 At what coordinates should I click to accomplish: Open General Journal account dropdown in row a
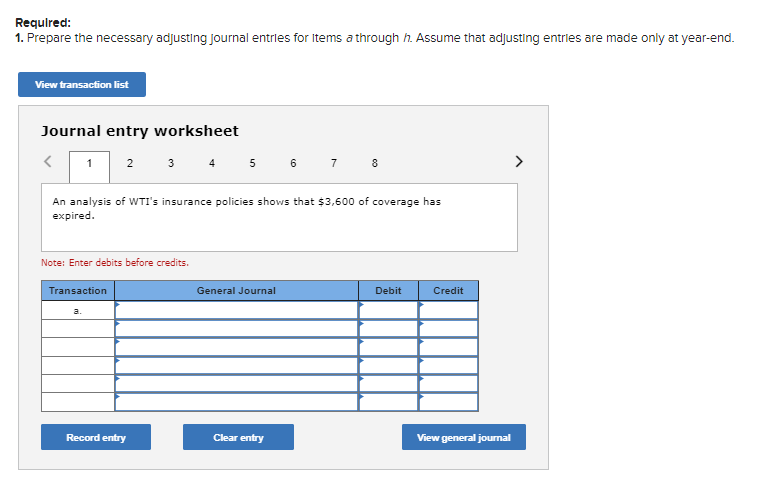(x=237, y=310)
